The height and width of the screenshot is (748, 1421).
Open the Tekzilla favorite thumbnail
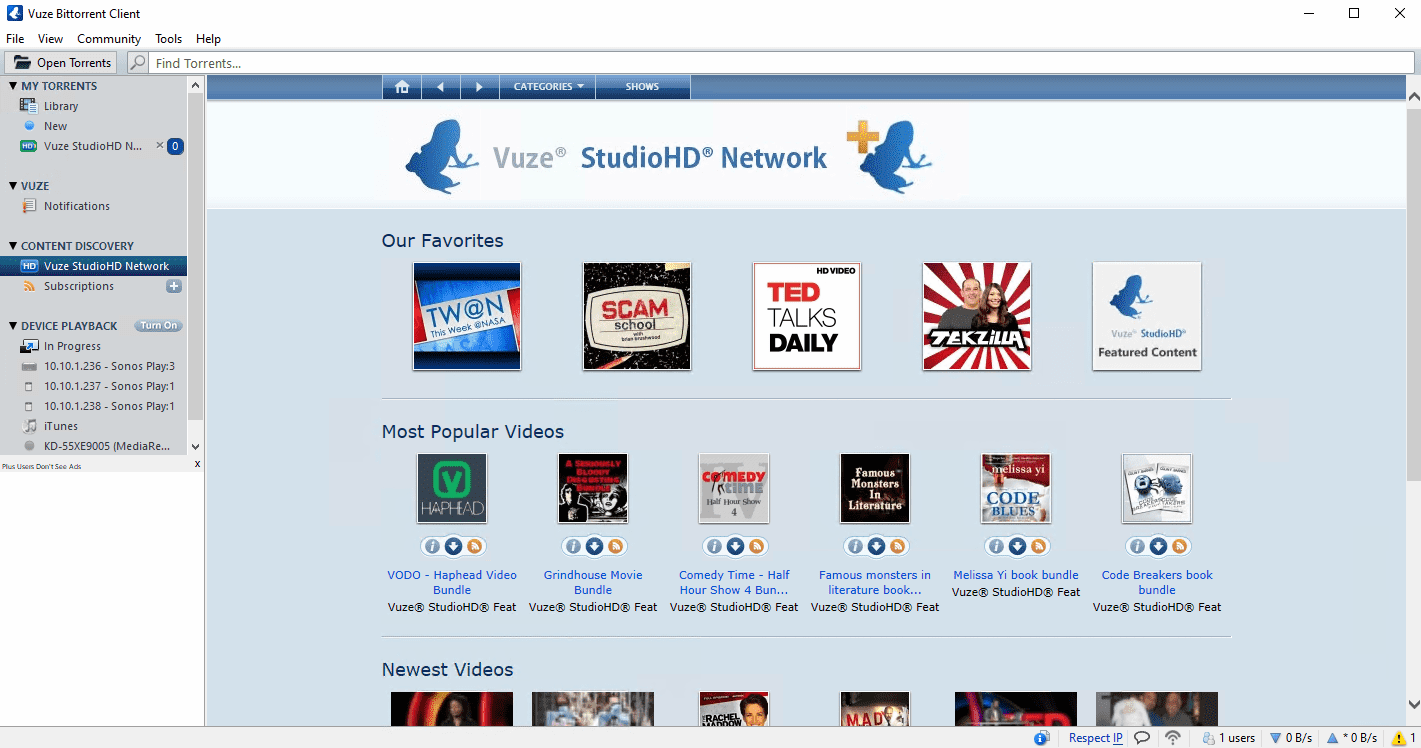977,316
